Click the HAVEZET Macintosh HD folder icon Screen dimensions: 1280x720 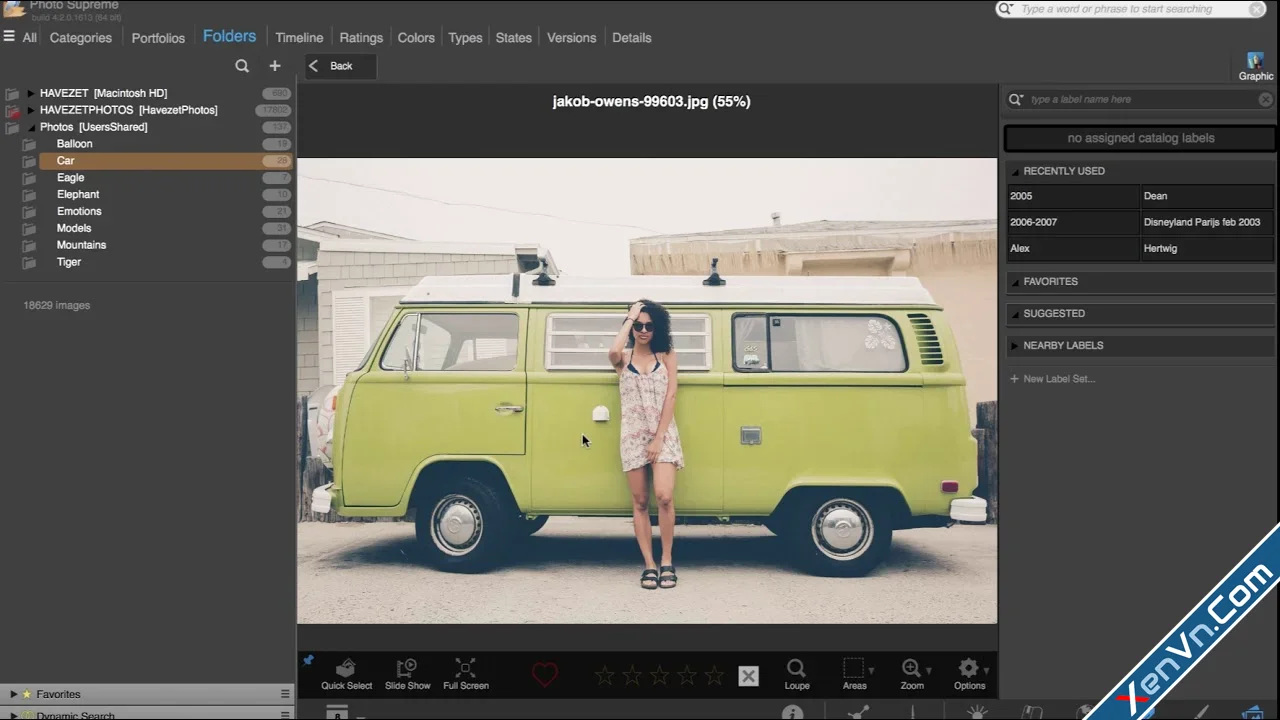(12, 94)
